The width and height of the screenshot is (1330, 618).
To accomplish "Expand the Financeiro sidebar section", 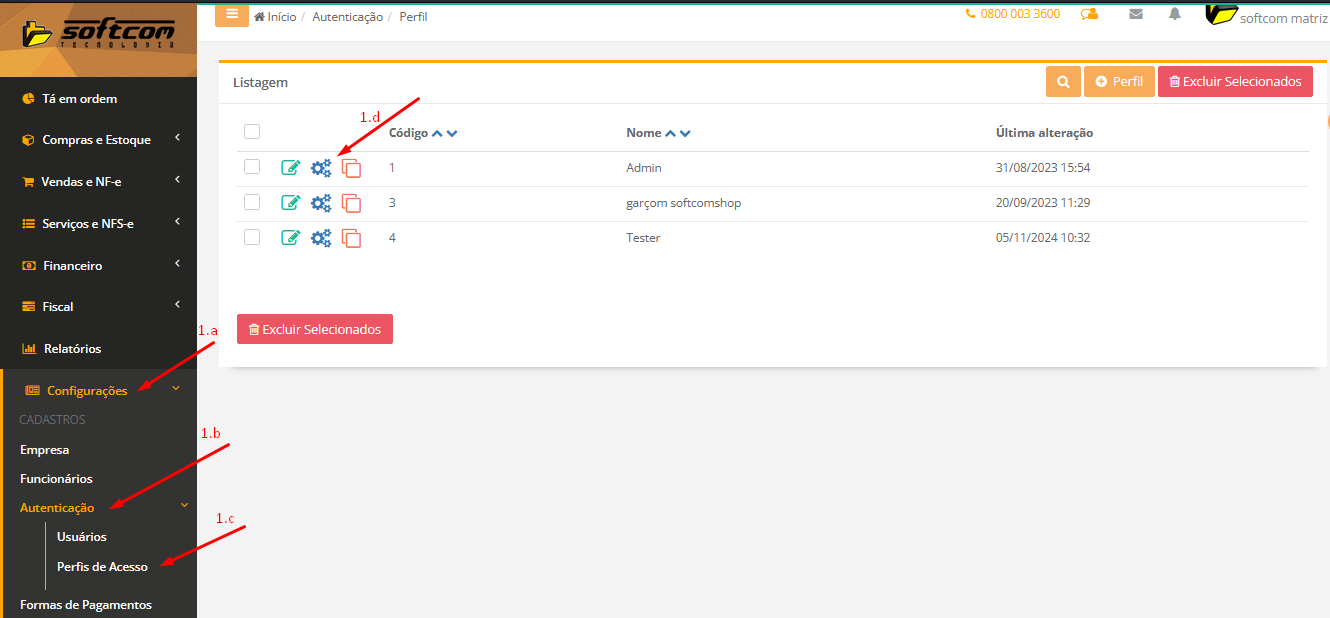I will tap(73, 266).
